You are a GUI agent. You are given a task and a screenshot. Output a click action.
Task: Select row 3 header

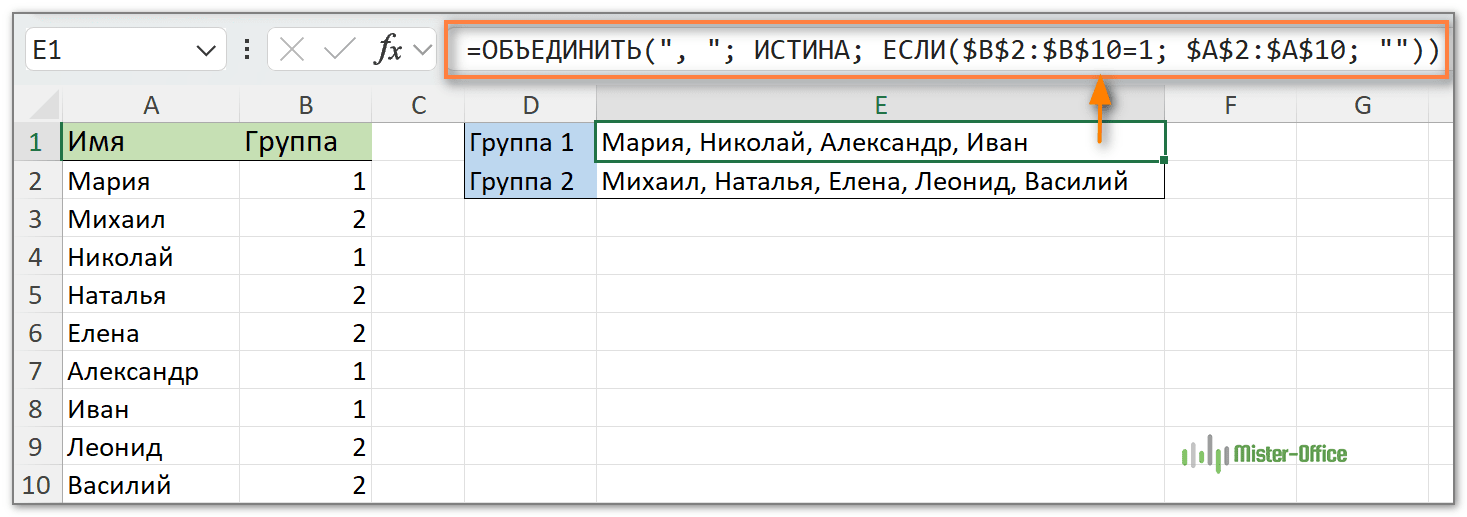(37, 219)
